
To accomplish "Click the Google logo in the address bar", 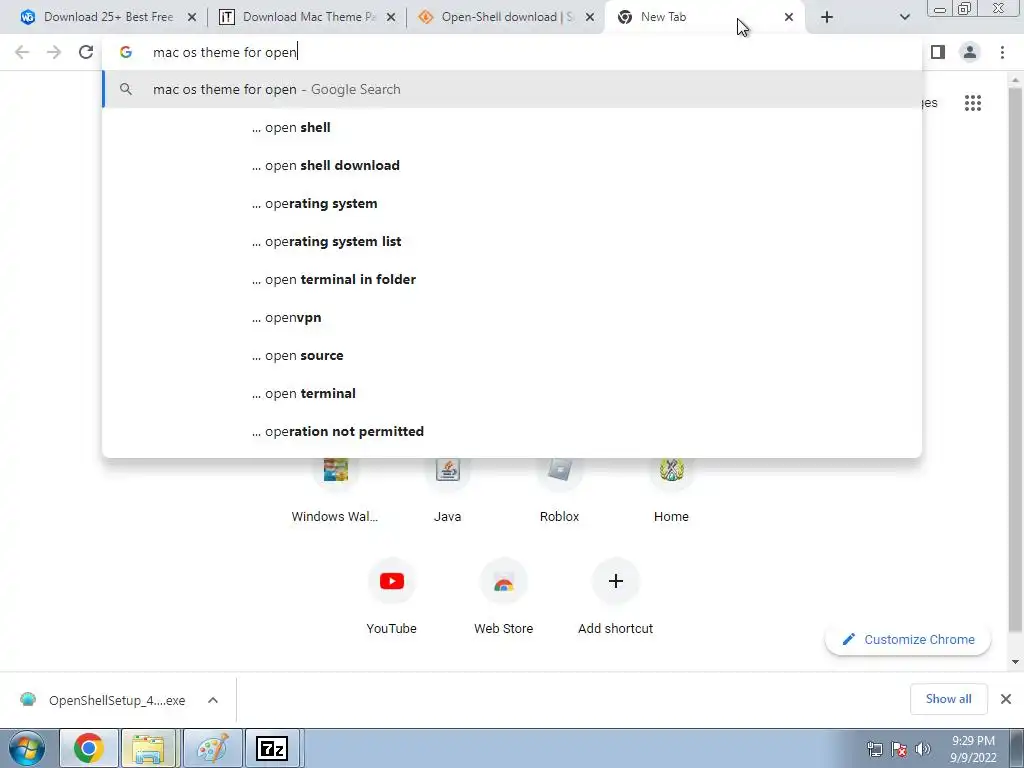I will click(126, 52).
